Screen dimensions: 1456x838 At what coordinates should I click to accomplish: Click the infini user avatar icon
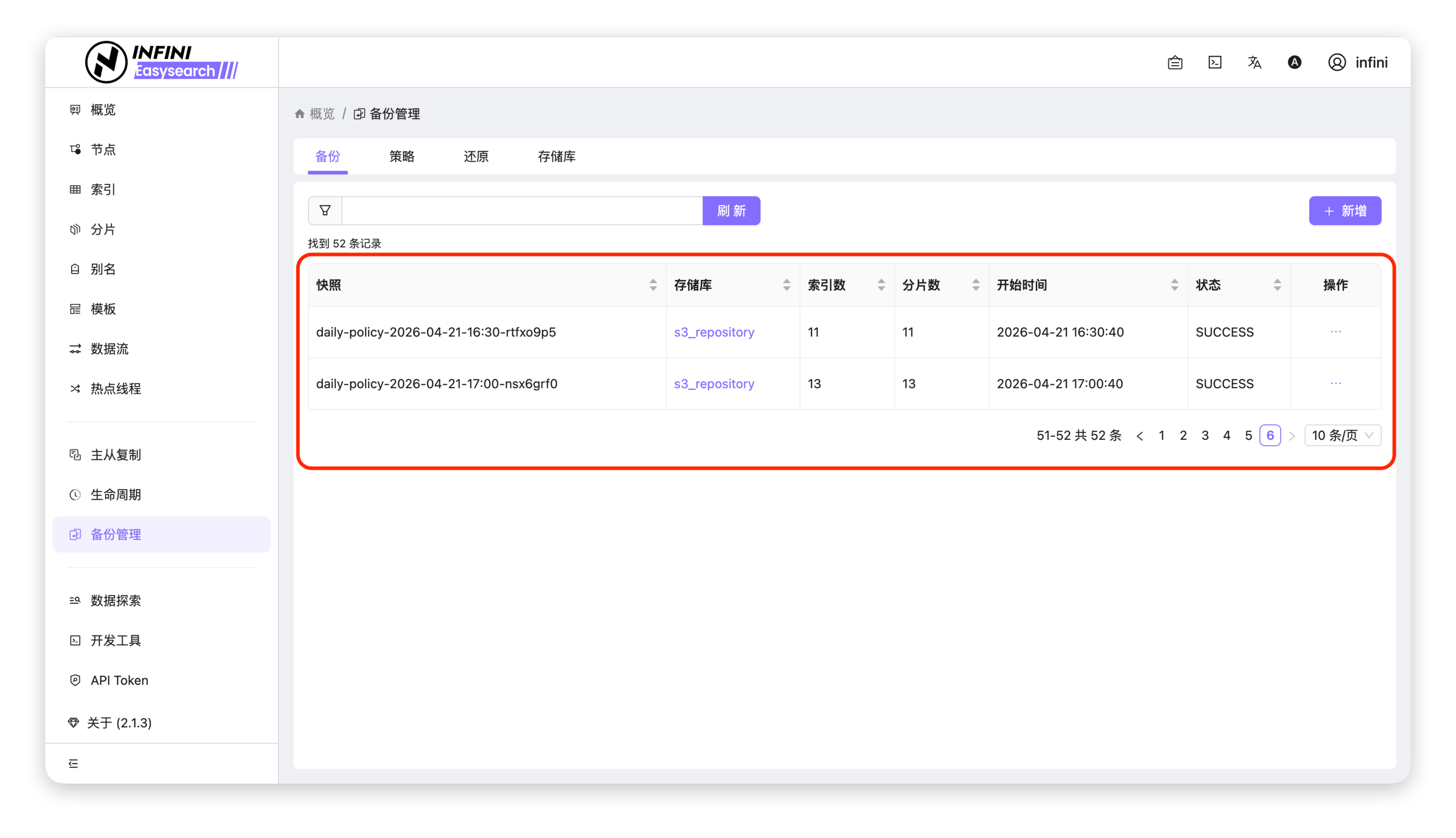pos(1337,62)
